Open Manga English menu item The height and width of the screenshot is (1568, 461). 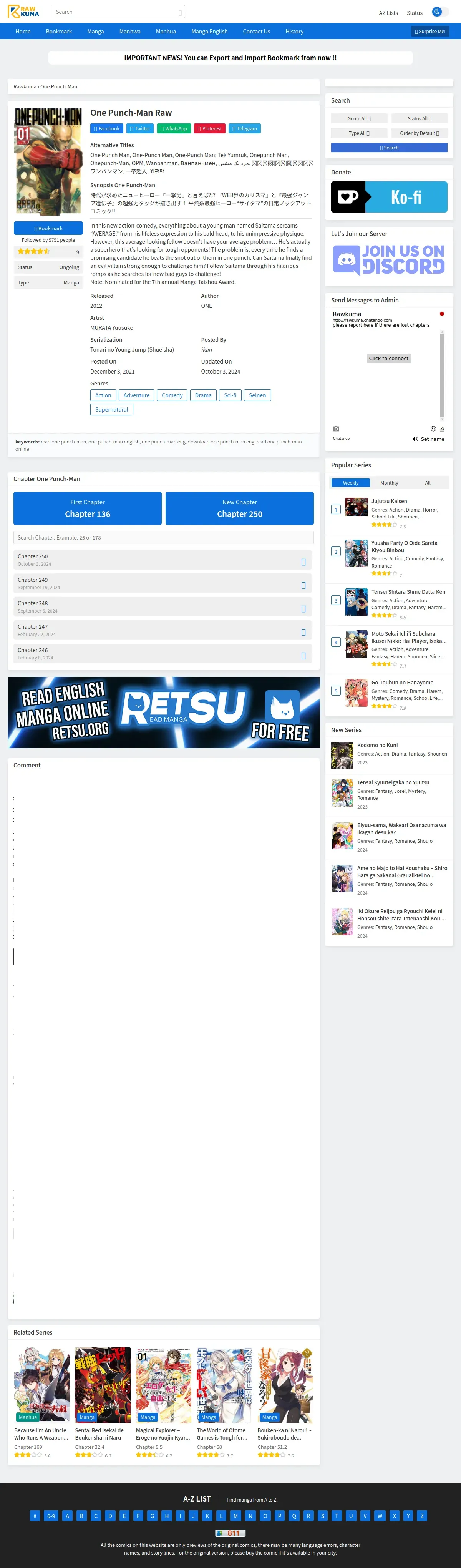[209, 31]
